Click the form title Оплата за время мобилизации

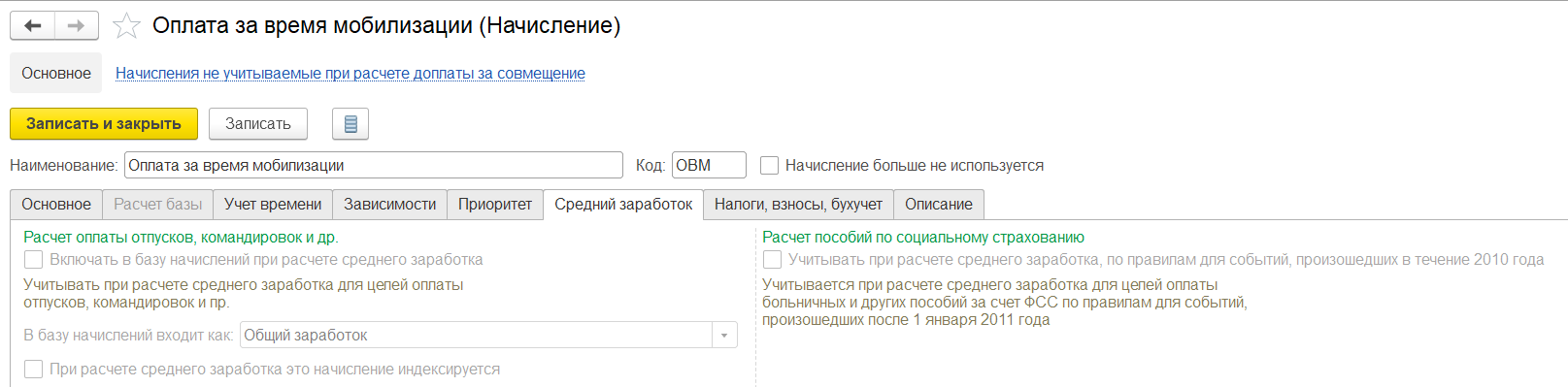386,26
